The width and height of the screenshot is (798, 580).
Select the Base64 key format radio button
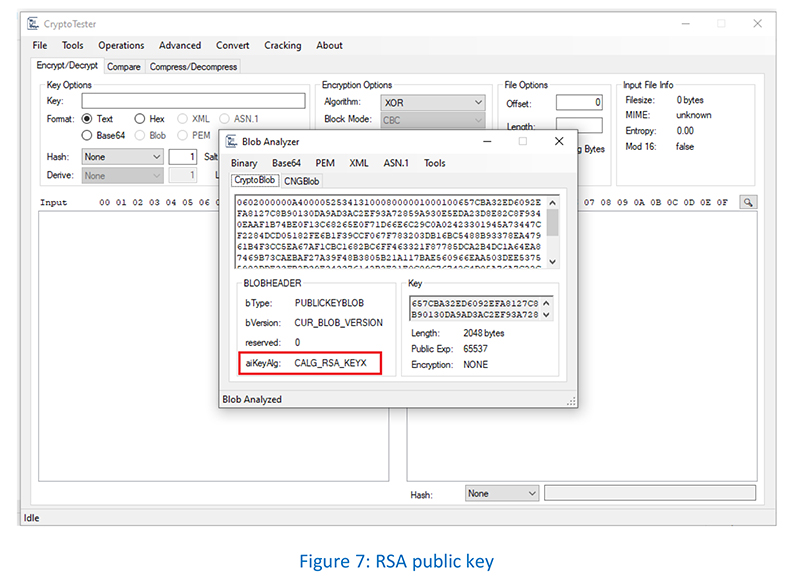(87, 135)
